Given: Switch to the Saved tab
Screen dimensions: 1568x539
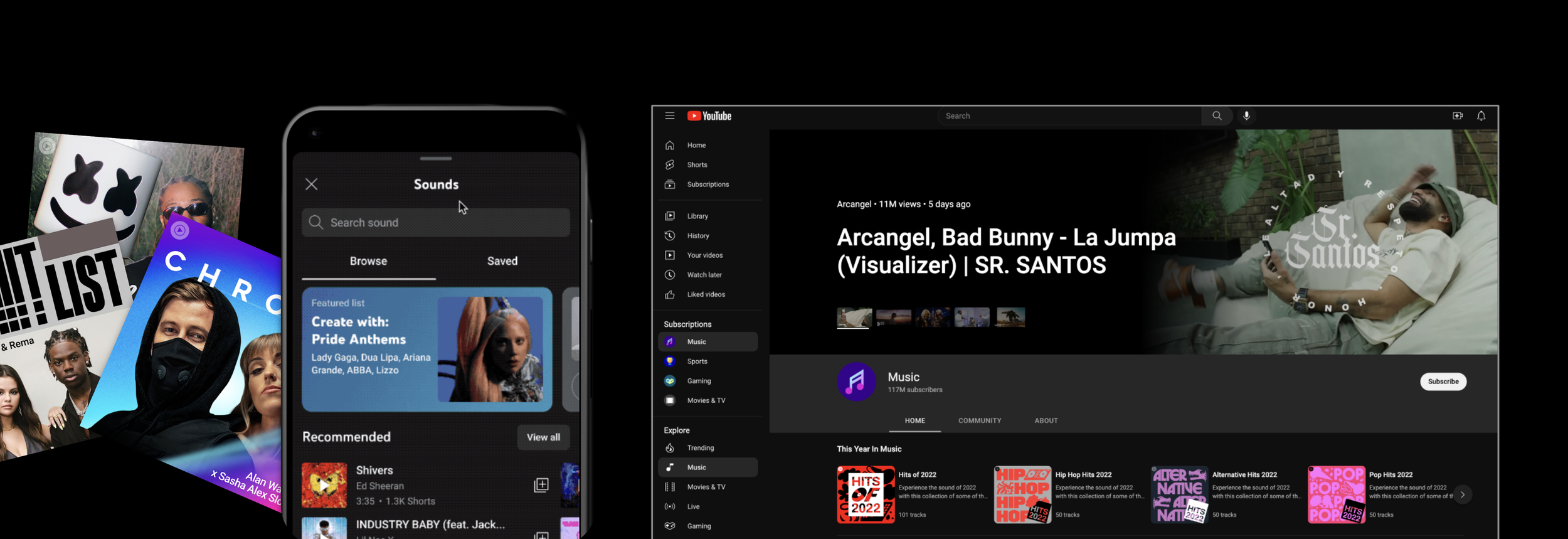Looking at the screenshot, I should (x=502, y=261).
